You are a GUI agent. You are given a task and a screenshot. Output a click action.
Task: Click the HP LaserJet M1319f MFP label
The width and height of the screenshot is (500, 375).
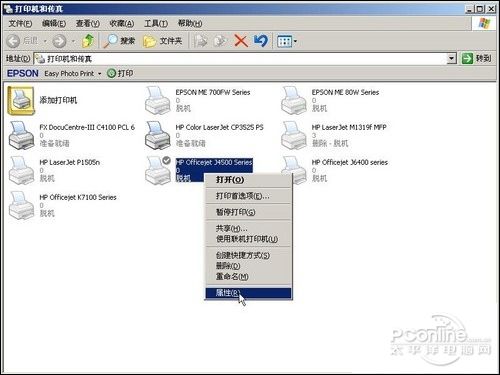point(349,127)
